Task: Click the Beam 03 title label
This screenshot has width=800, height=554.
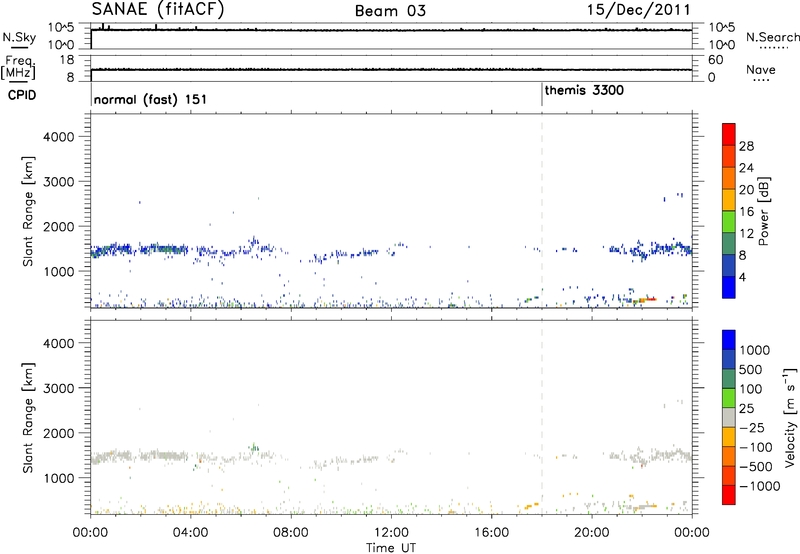Action: (390, 11)
